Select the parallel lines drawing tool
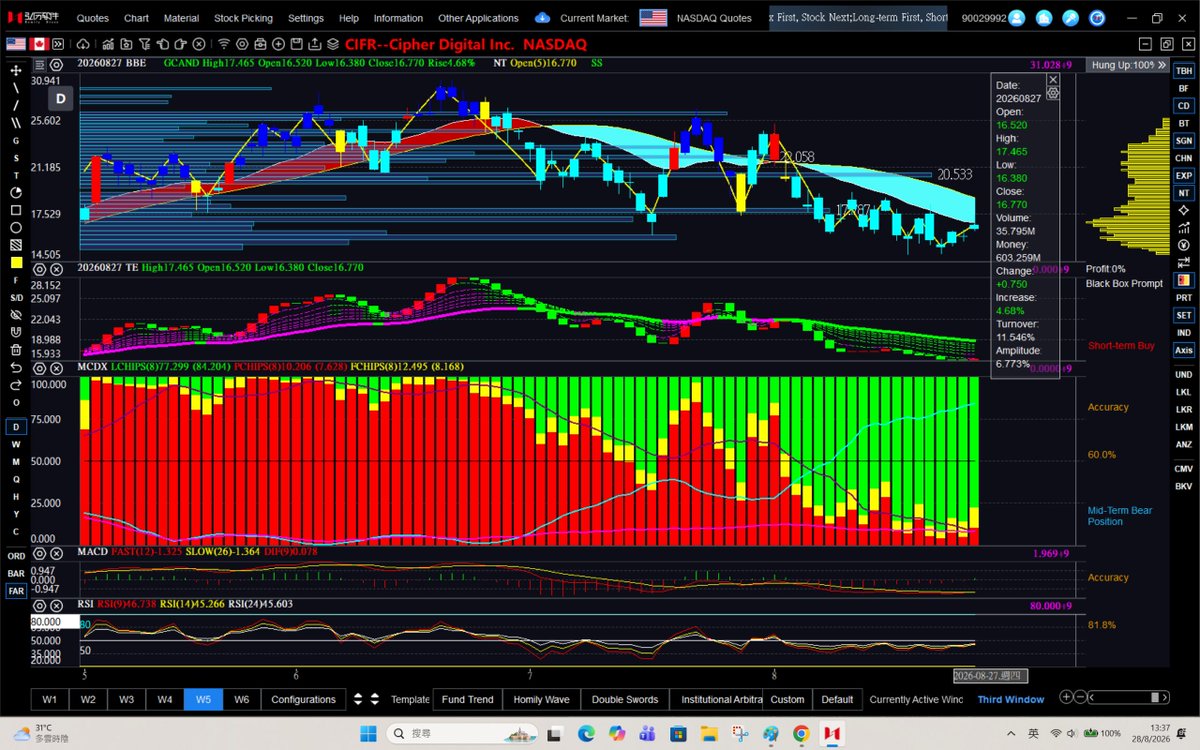The image size is (1200, 750). click(x=16, y=122)
